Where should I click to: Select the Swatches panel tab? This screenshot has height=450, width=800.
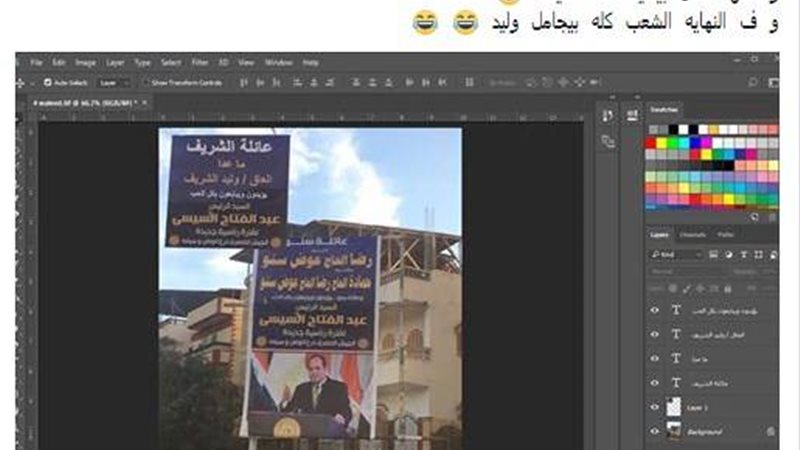pyautogui.click(x=664, y=110)
